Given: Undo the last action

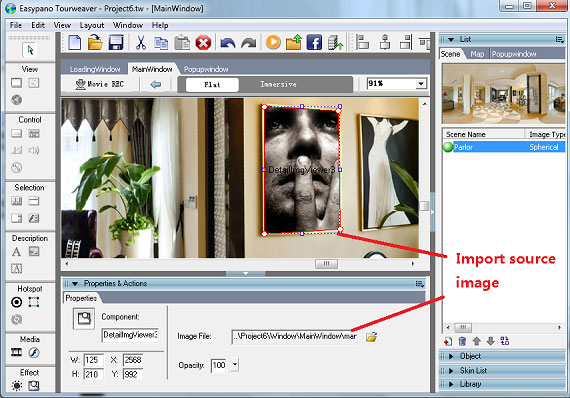Looking at the screenshot, I should click(228, 43).
